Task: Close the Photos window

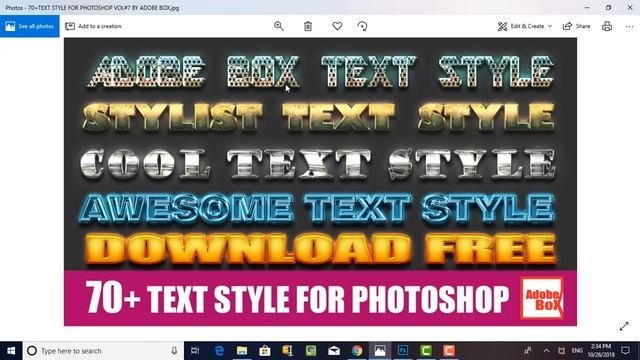Action: pyautogui.click(x=630, y=7)
